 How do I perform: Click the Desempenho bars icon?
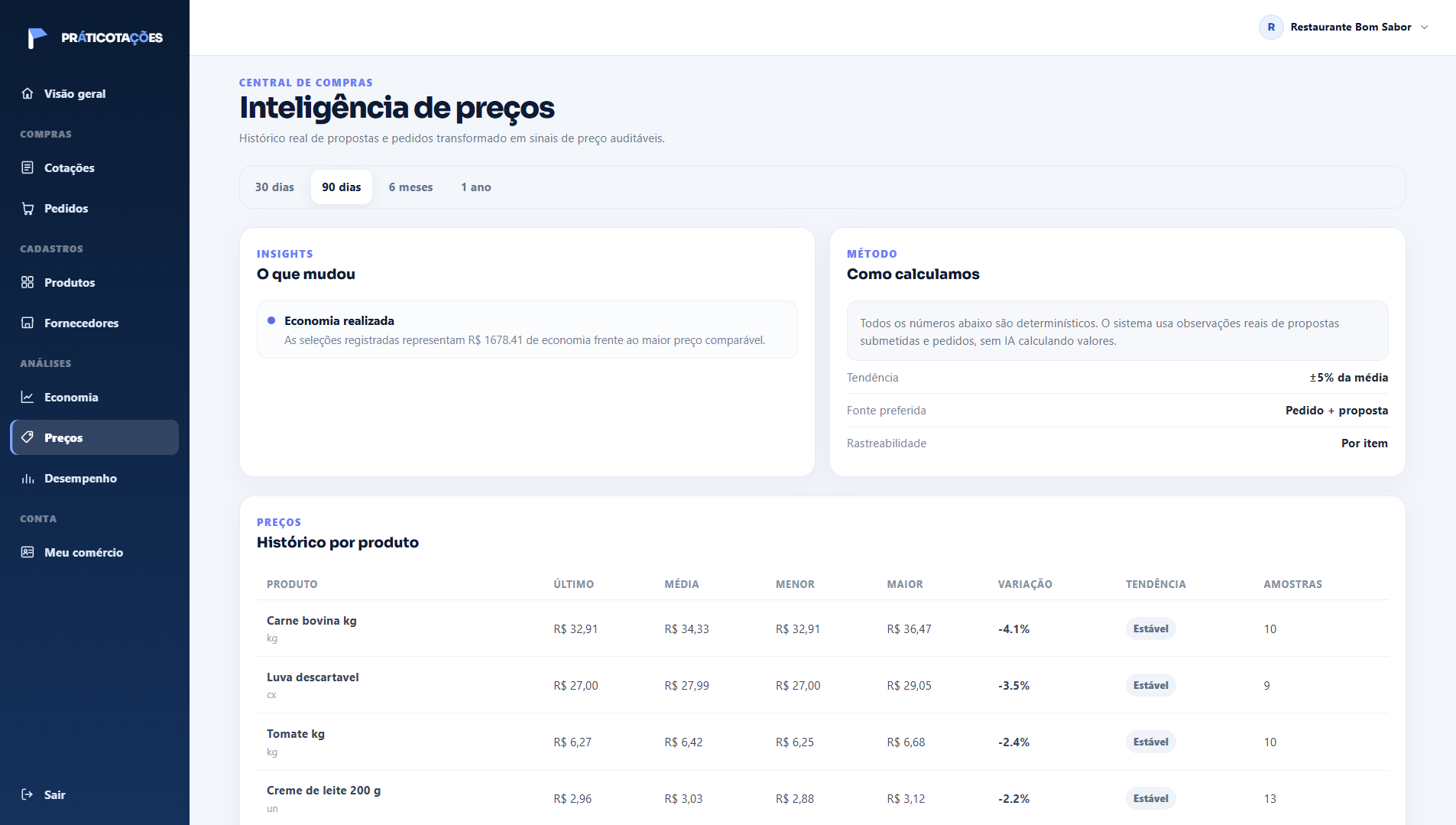[28, 478]
